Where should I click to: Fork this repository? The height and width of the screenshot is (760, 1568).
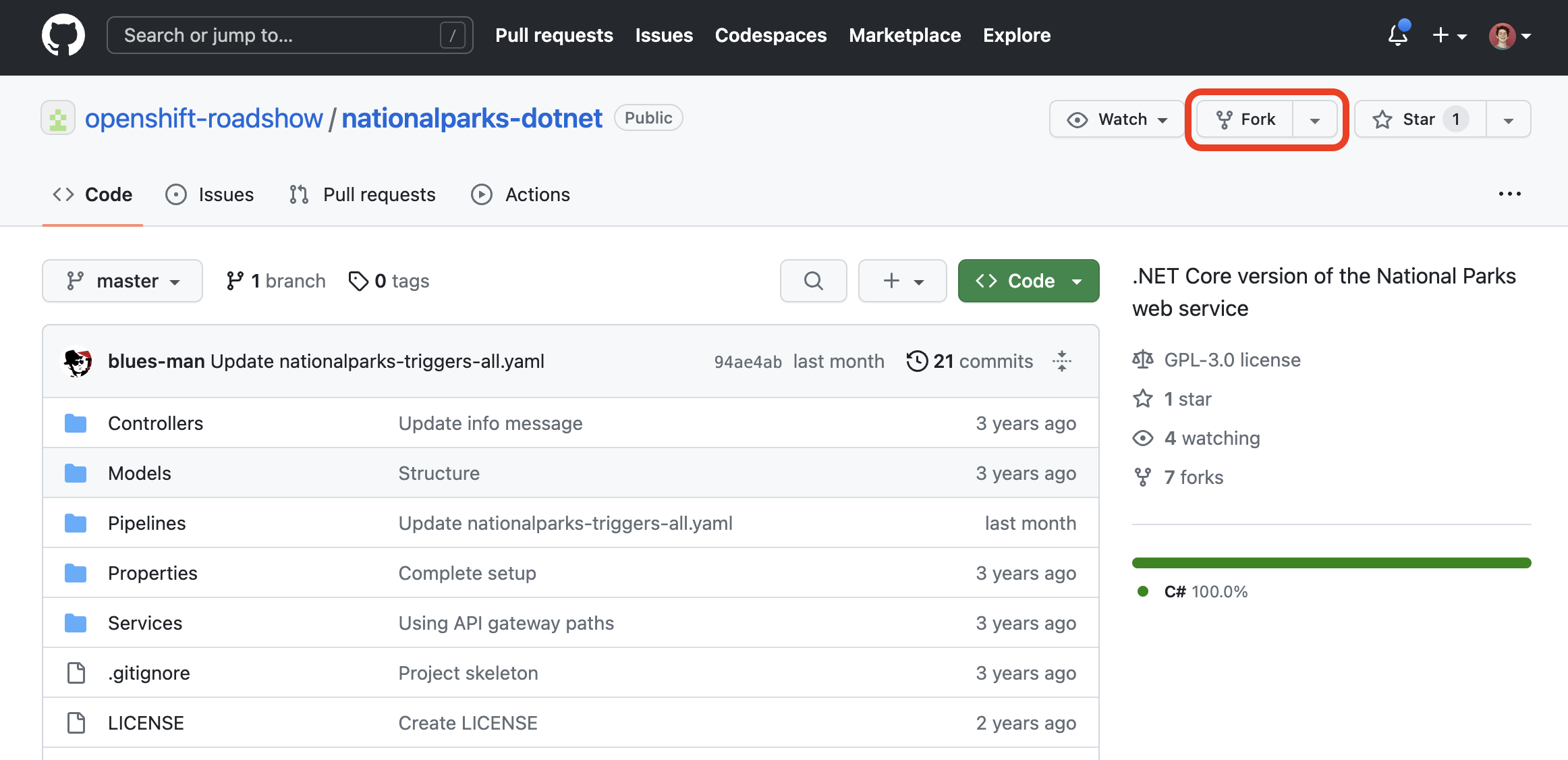[x=1245, y=119]
